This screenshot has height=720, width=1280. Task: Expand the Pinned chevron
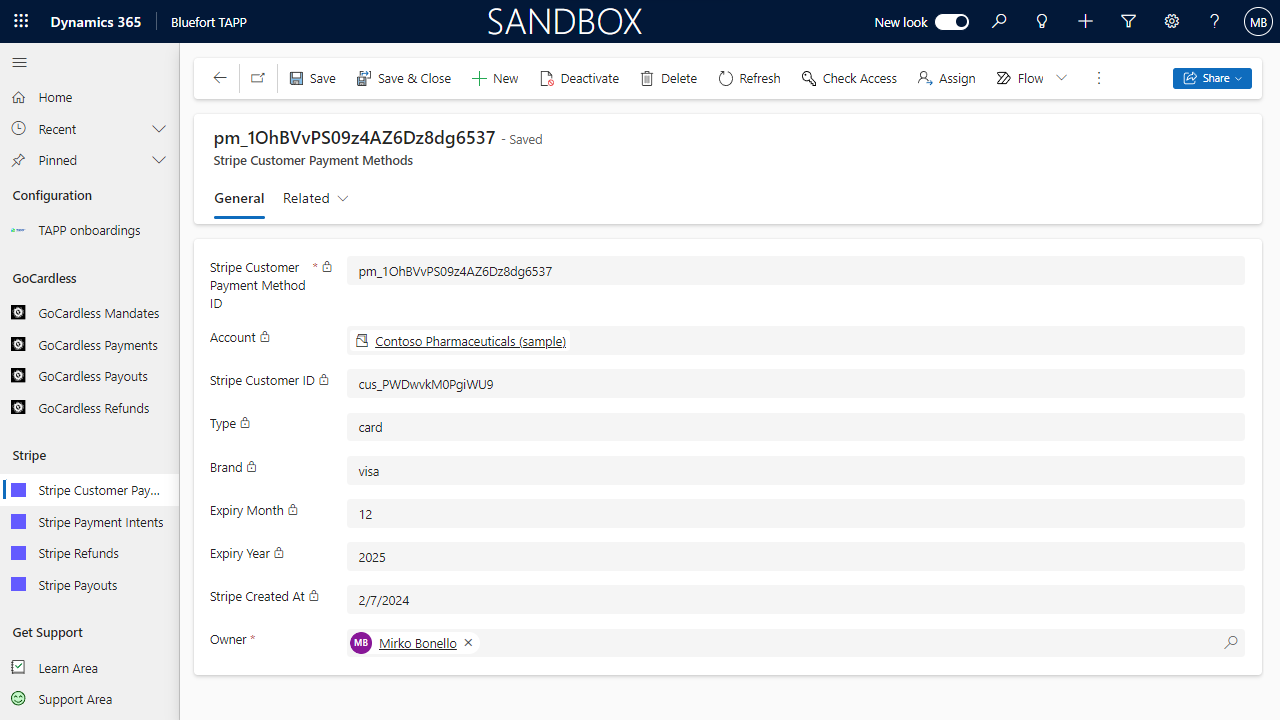point(159,160)
